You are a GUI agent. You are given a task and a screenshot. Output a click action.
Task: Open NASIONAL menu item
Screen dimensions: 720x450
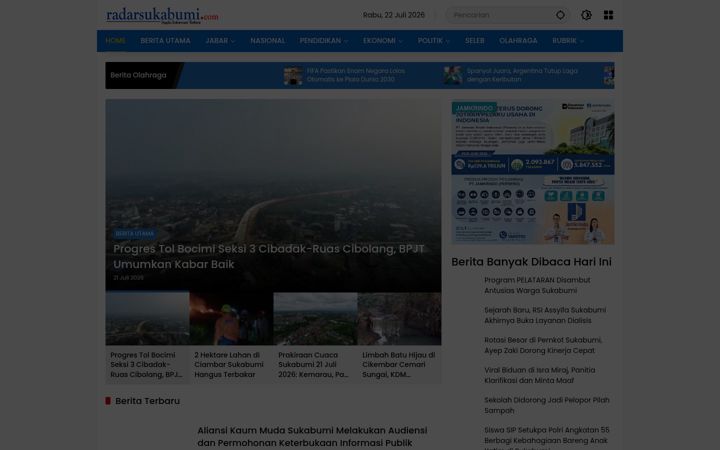pos(268,41)
